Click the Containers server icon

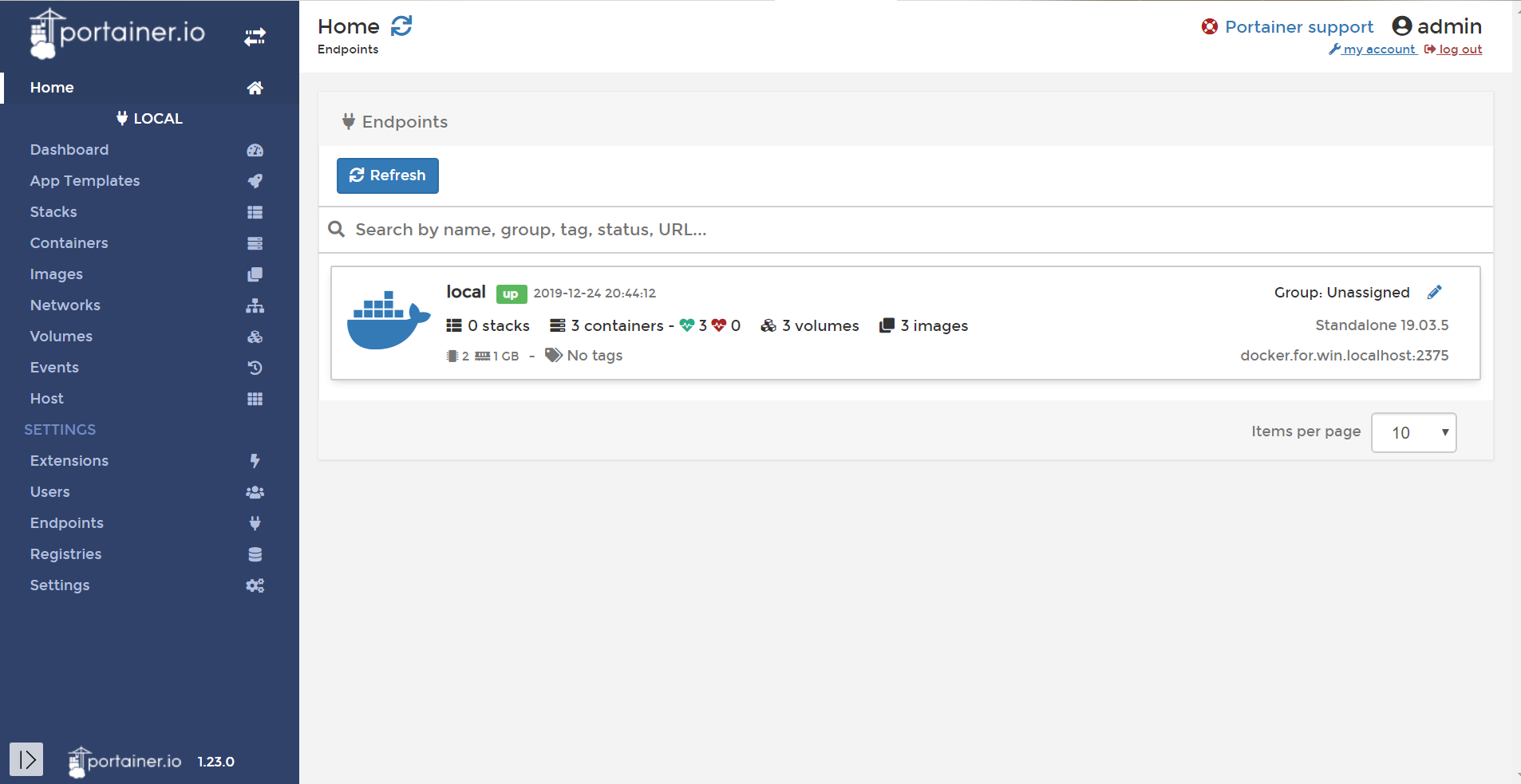pyautogui.click(x=255, y=243)
